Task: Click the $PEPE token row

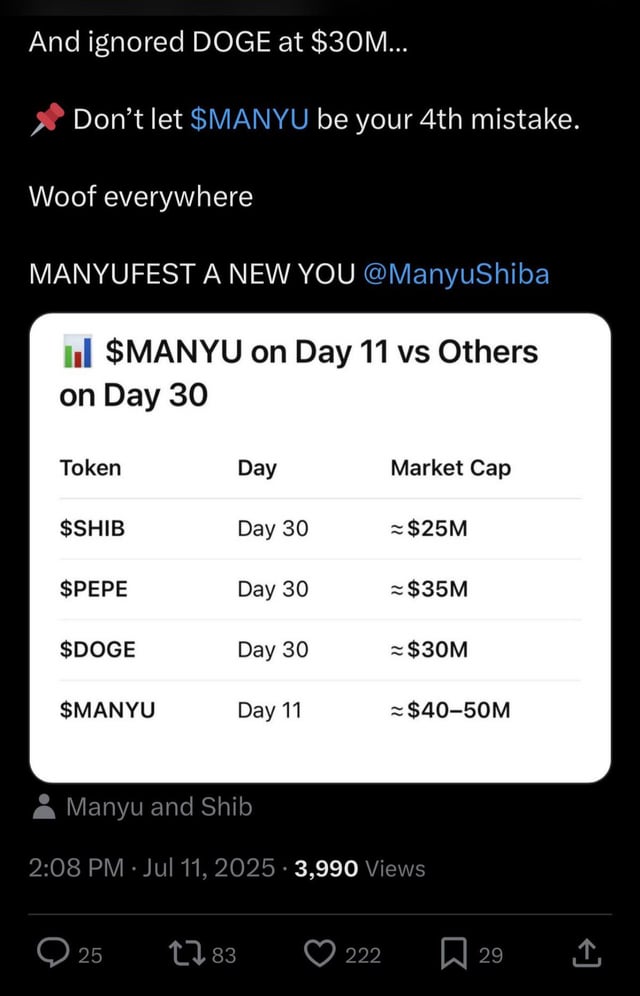Action: (x=320, y=589)
